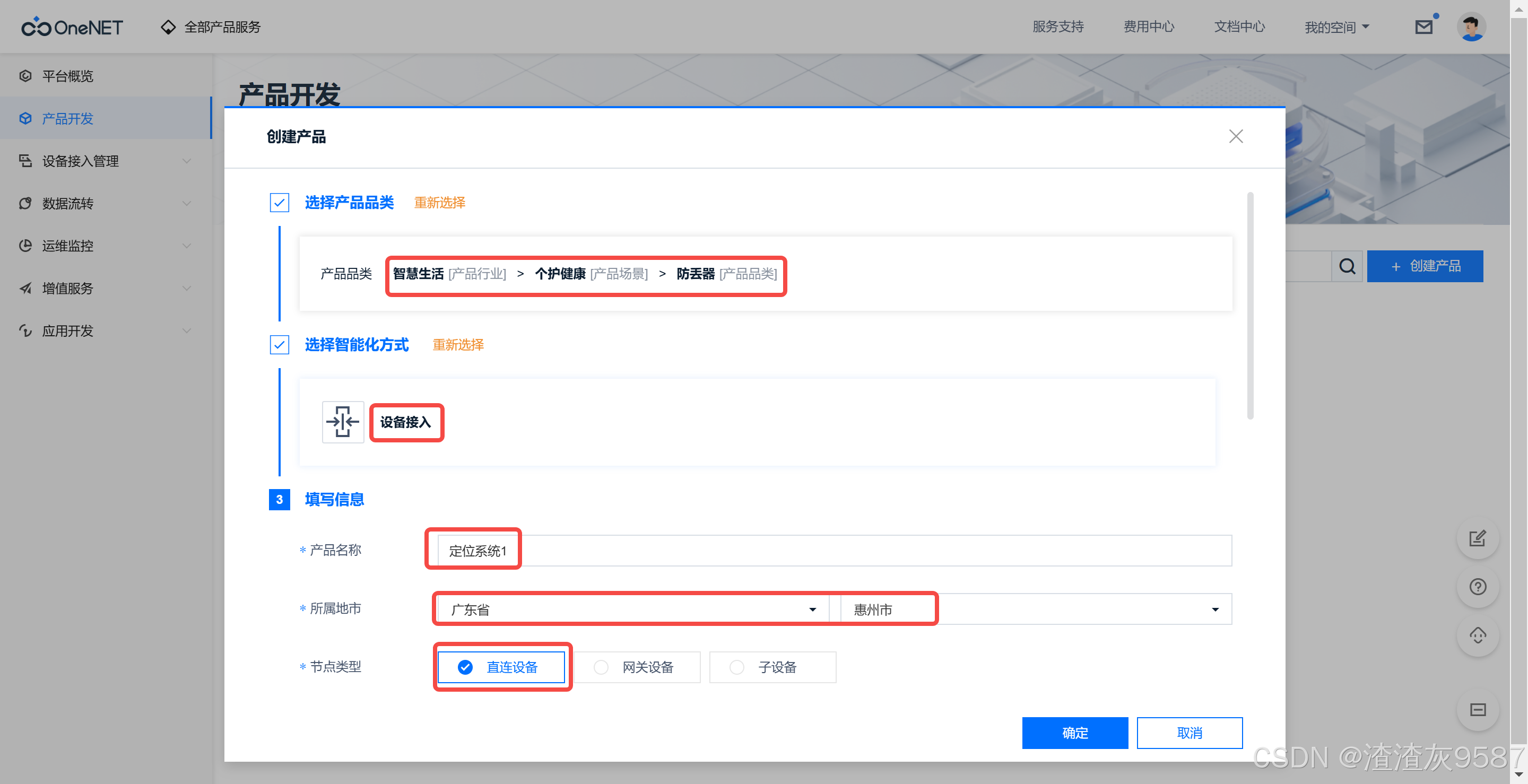Click the 确定 confirm button
The height and width of the screenshot is (784, 1528).
pos(1075,733)
